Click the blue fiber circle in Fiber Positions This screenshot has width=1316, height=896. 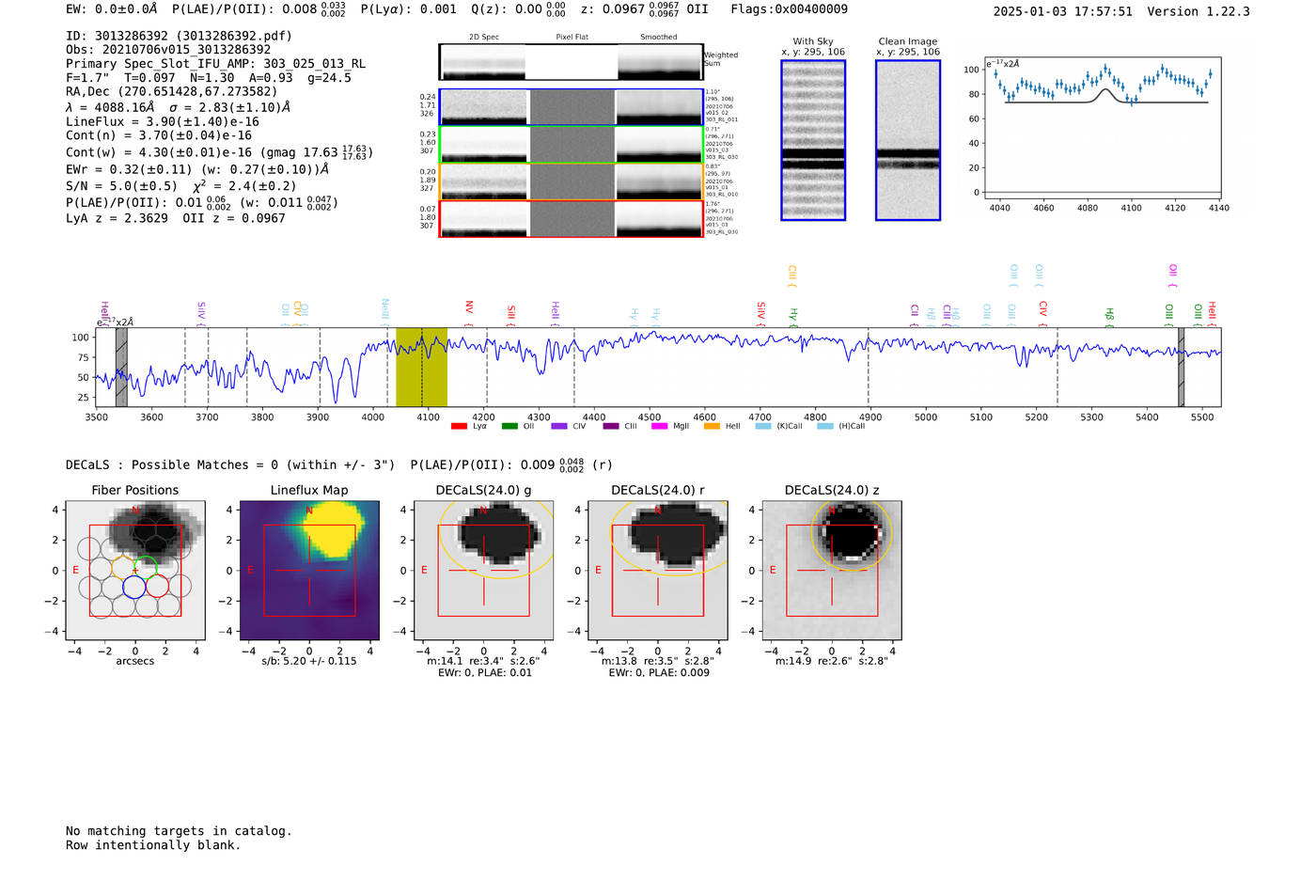click(x=134, y=587)
